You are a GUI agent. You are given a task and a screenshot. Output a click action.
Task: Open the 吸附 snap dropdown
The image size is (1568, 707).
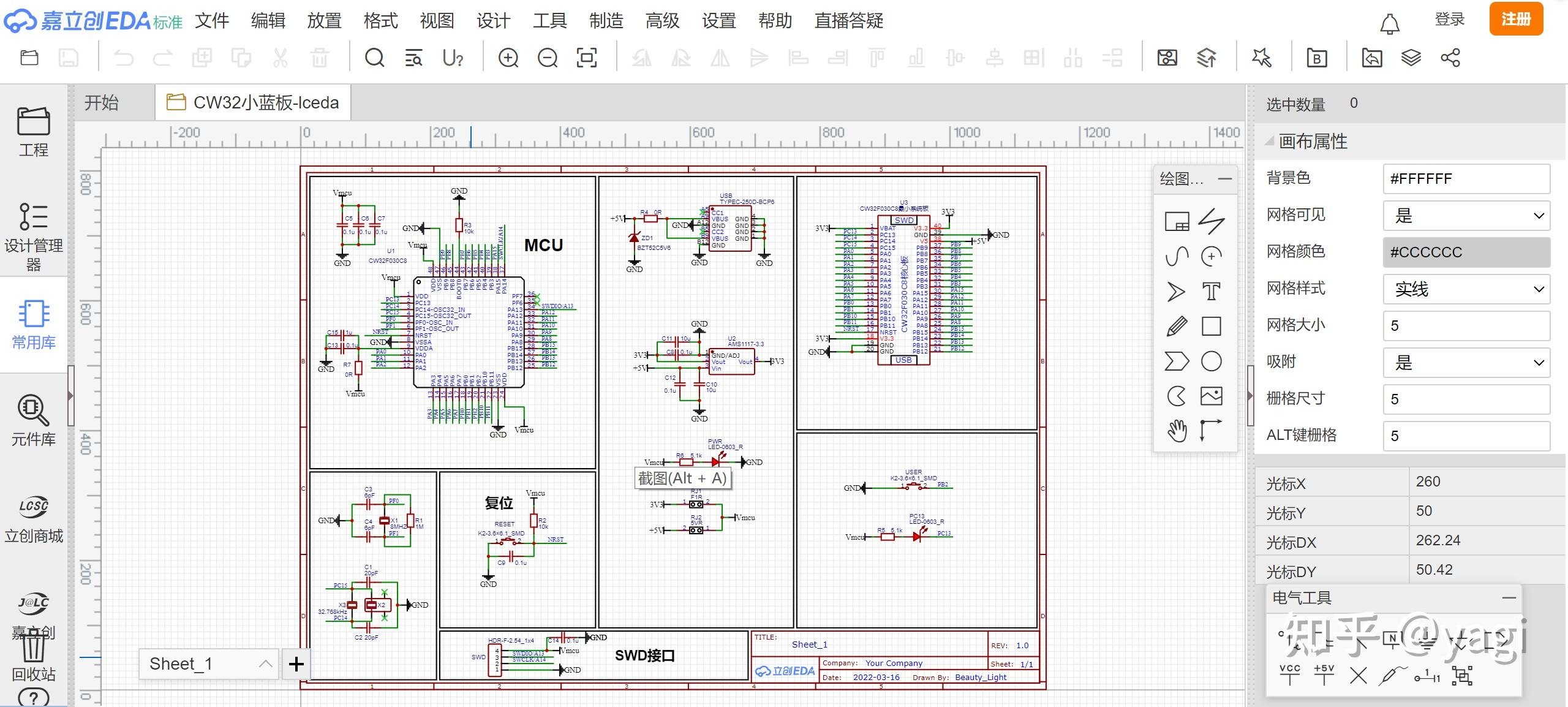click(1466, 363)
